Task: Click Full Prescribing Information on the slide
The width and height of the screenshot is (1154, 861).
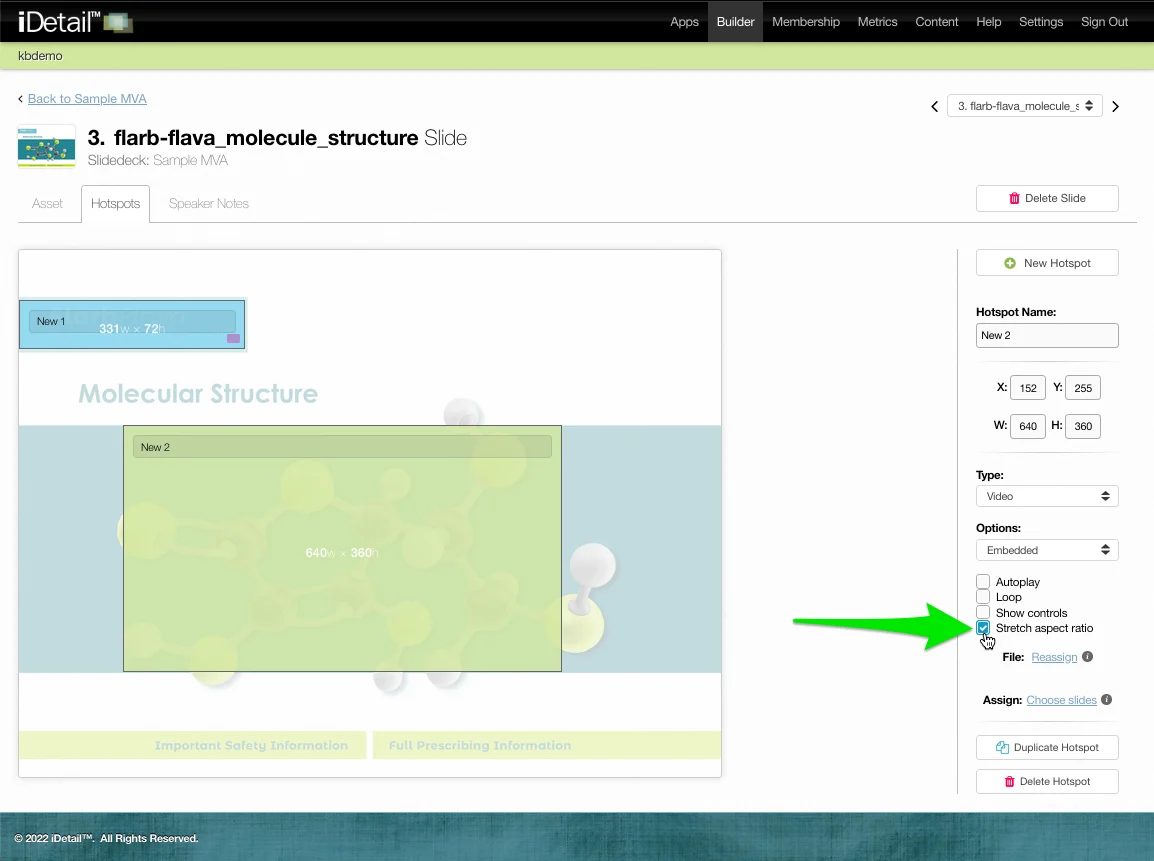Action: (480, 745)
